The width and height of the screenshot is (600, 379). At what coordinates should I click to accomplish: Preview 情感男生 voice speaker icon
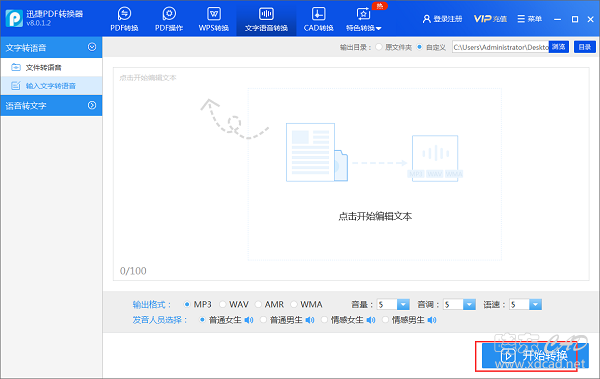click(x=432, y=320)
